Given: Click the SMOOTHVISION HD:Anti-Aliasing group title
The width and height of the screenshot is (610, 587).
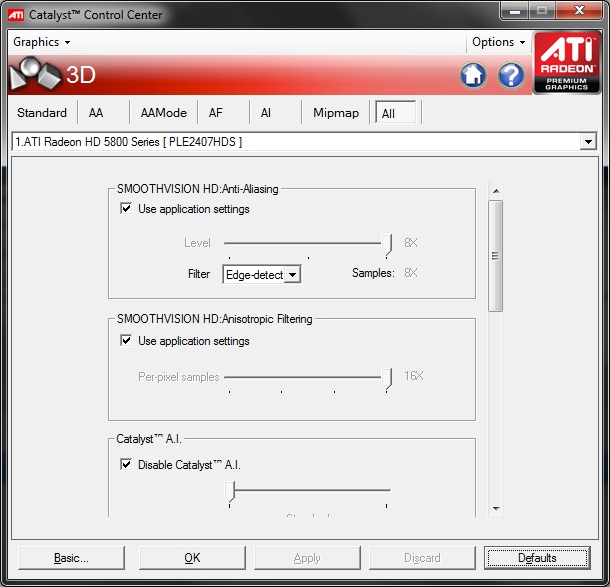Looking at the screenshot, I should 198,189.
